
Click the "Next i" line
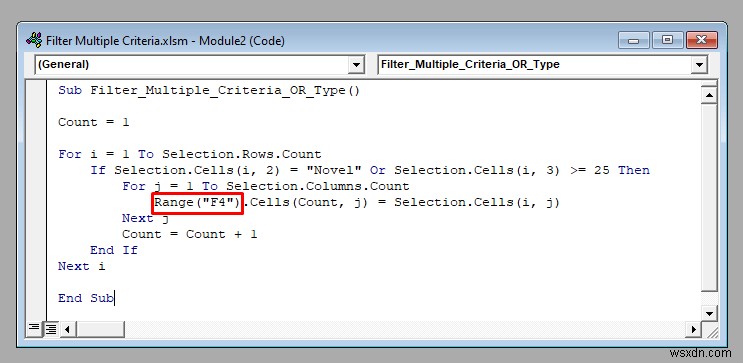(x=82, y=266)
